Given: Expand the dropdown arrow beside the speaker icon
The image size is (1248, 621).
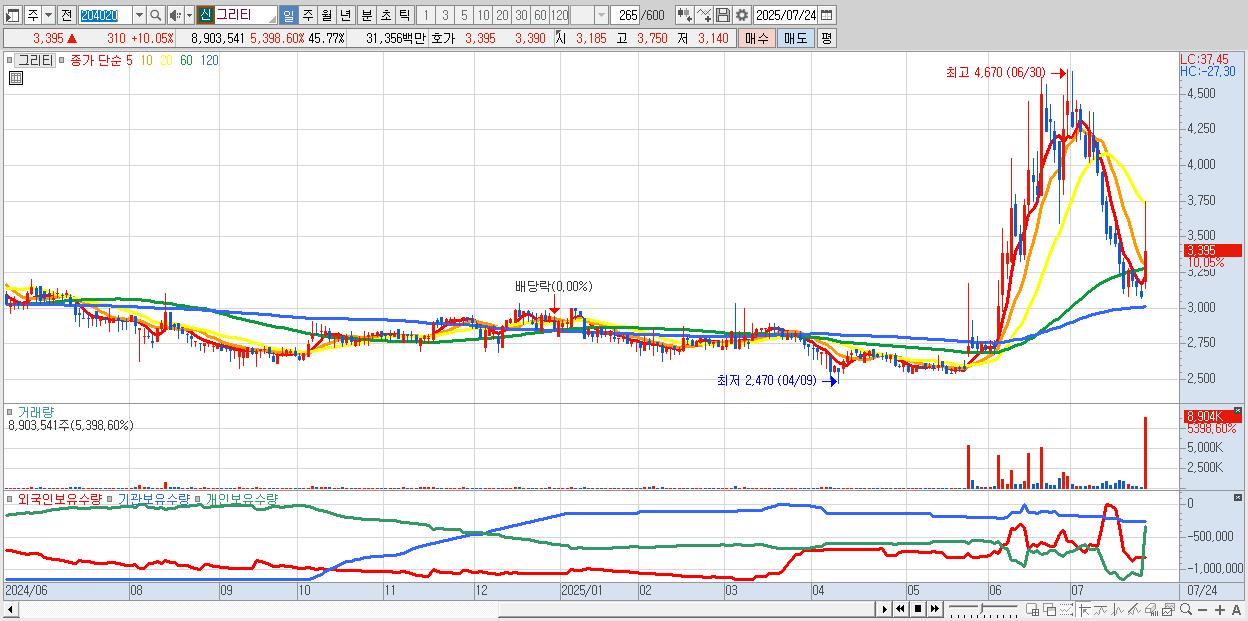Looking at the screenshot, I should pos(189,15).
